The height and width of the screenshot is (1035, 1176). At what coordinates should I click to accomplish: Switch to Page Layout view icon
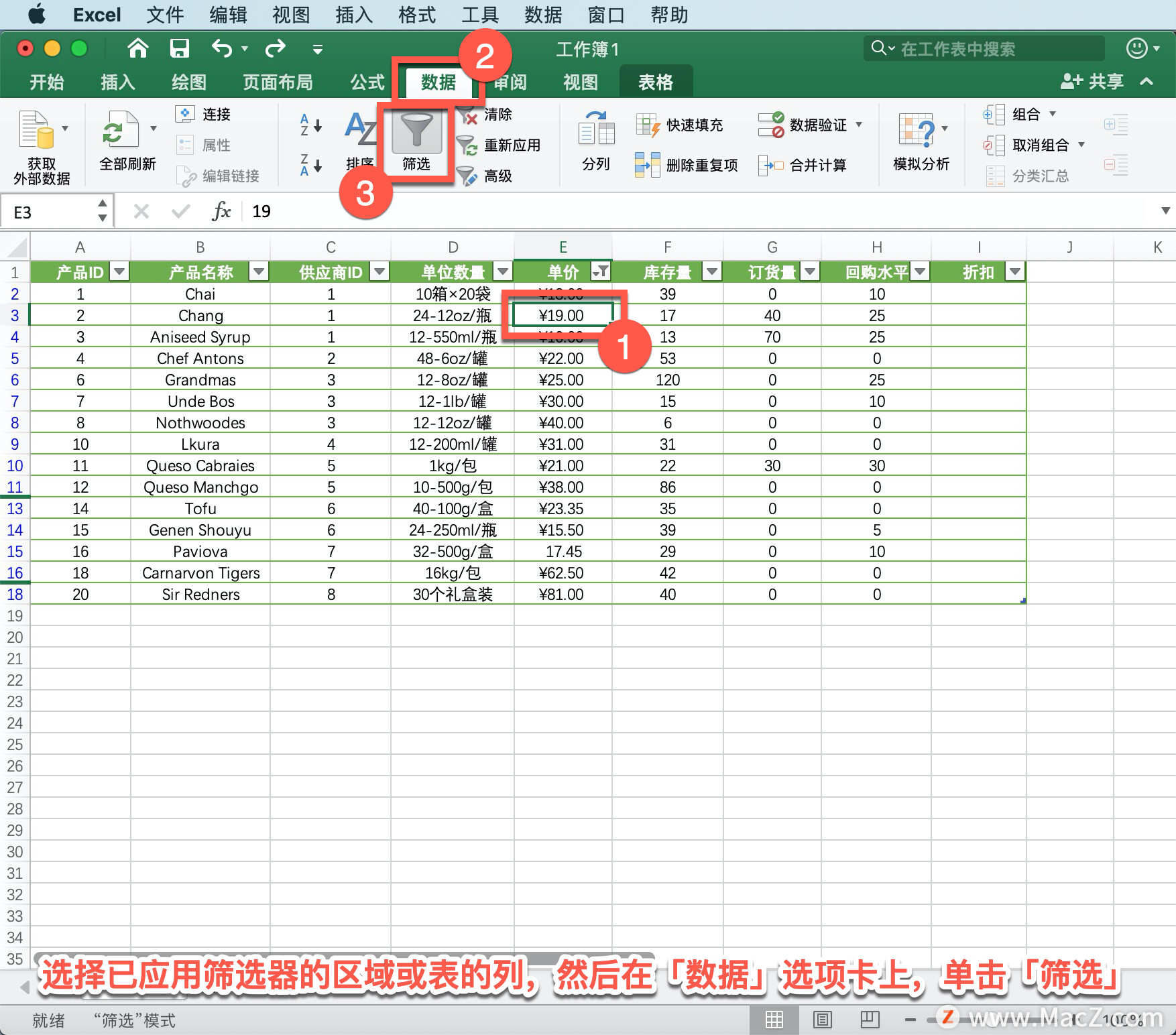point(822,1020)
